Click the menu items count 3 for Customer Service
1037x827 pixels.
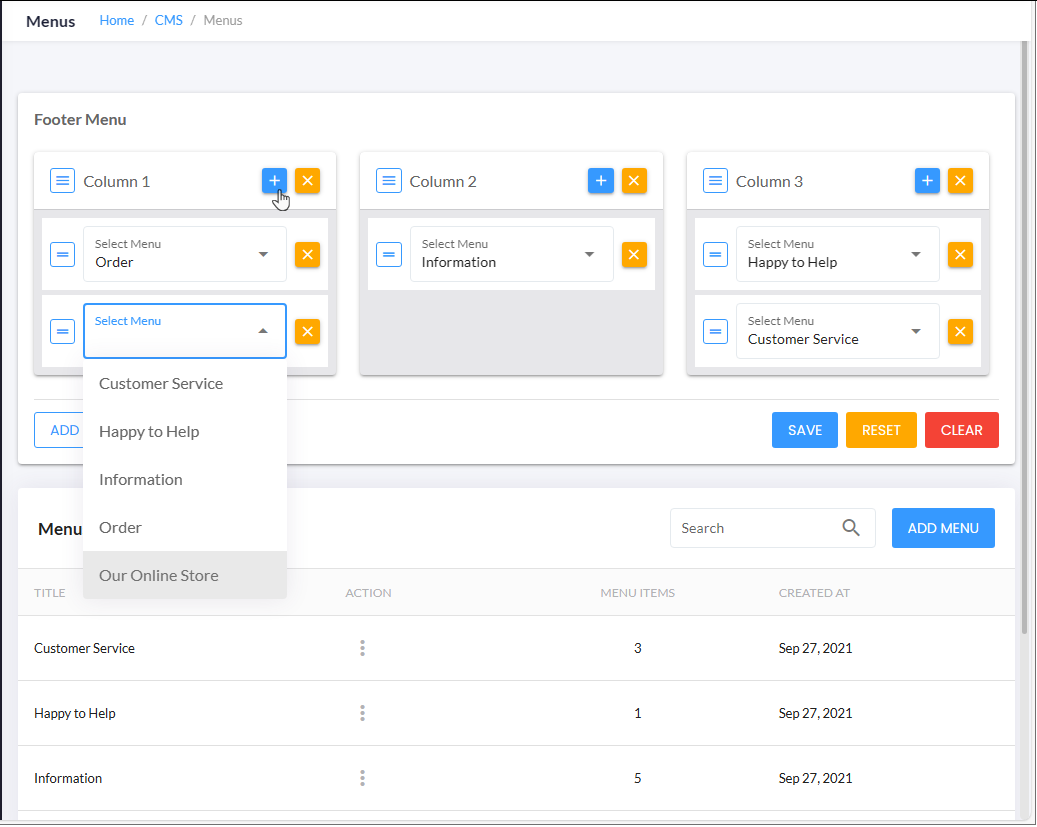(638, 648)
